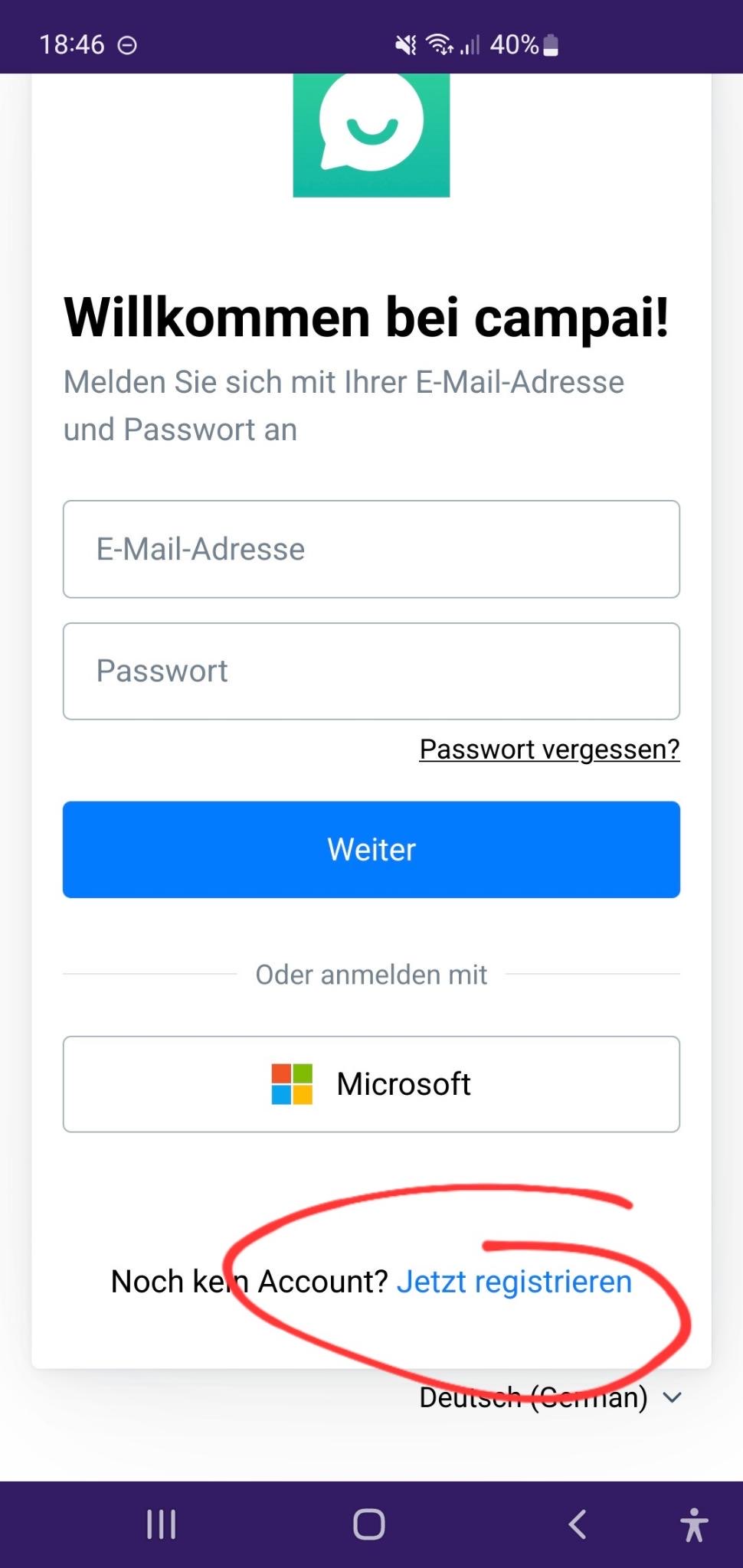The height and width of the screenshot is (1568, 743).
Task: Tap the Android back arrow icon
Action: coord(578,1524)
